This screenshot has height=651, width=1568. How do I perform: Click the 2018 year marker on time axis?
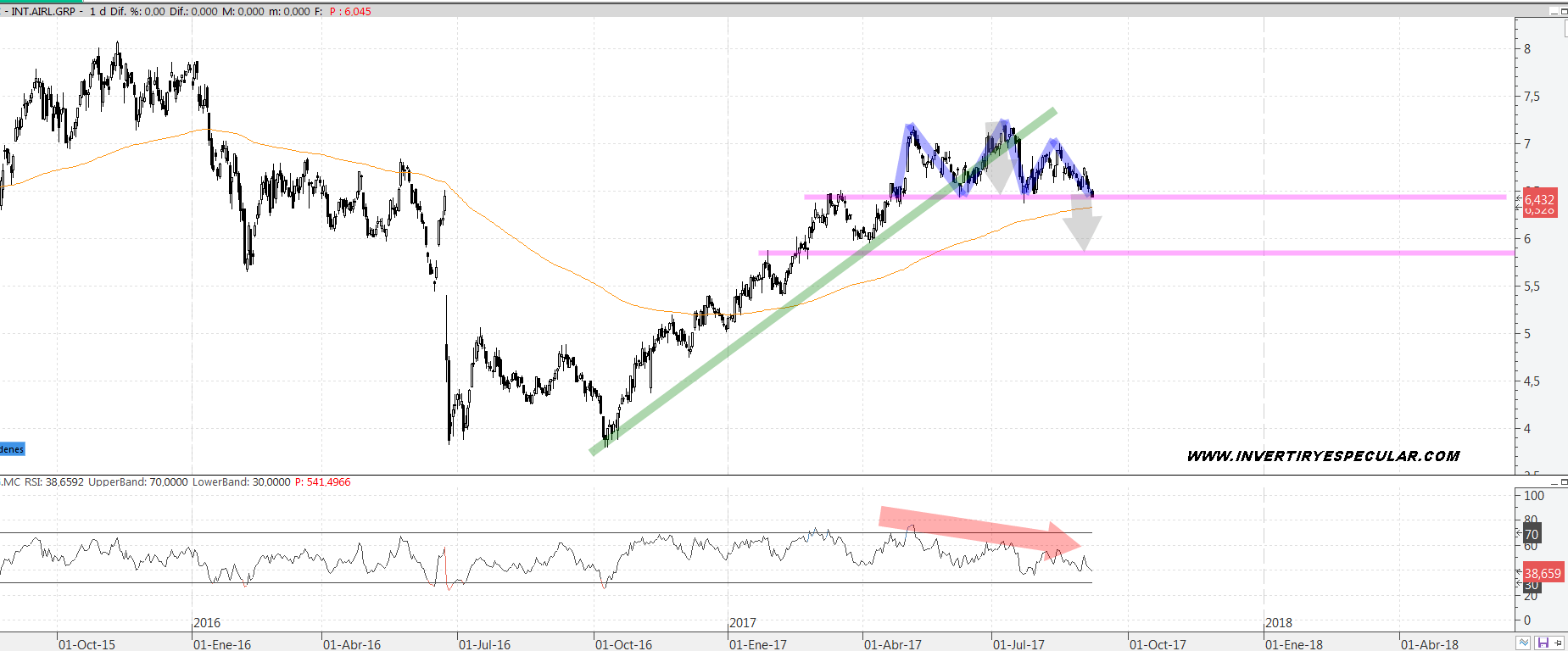pyautogui.click(x=1278, y=623)
